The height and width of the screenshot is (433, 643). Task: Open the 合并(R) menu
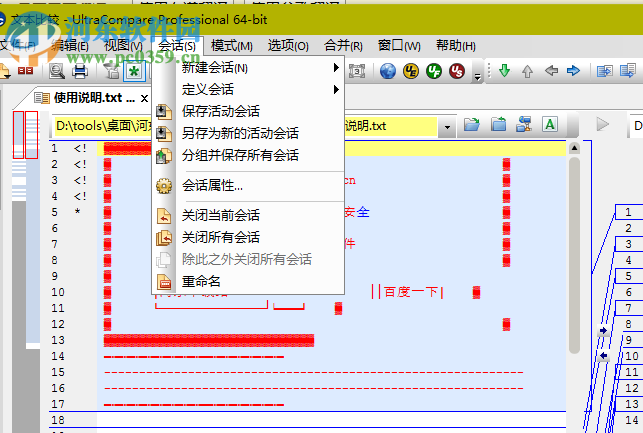click(x=343, y=46)
